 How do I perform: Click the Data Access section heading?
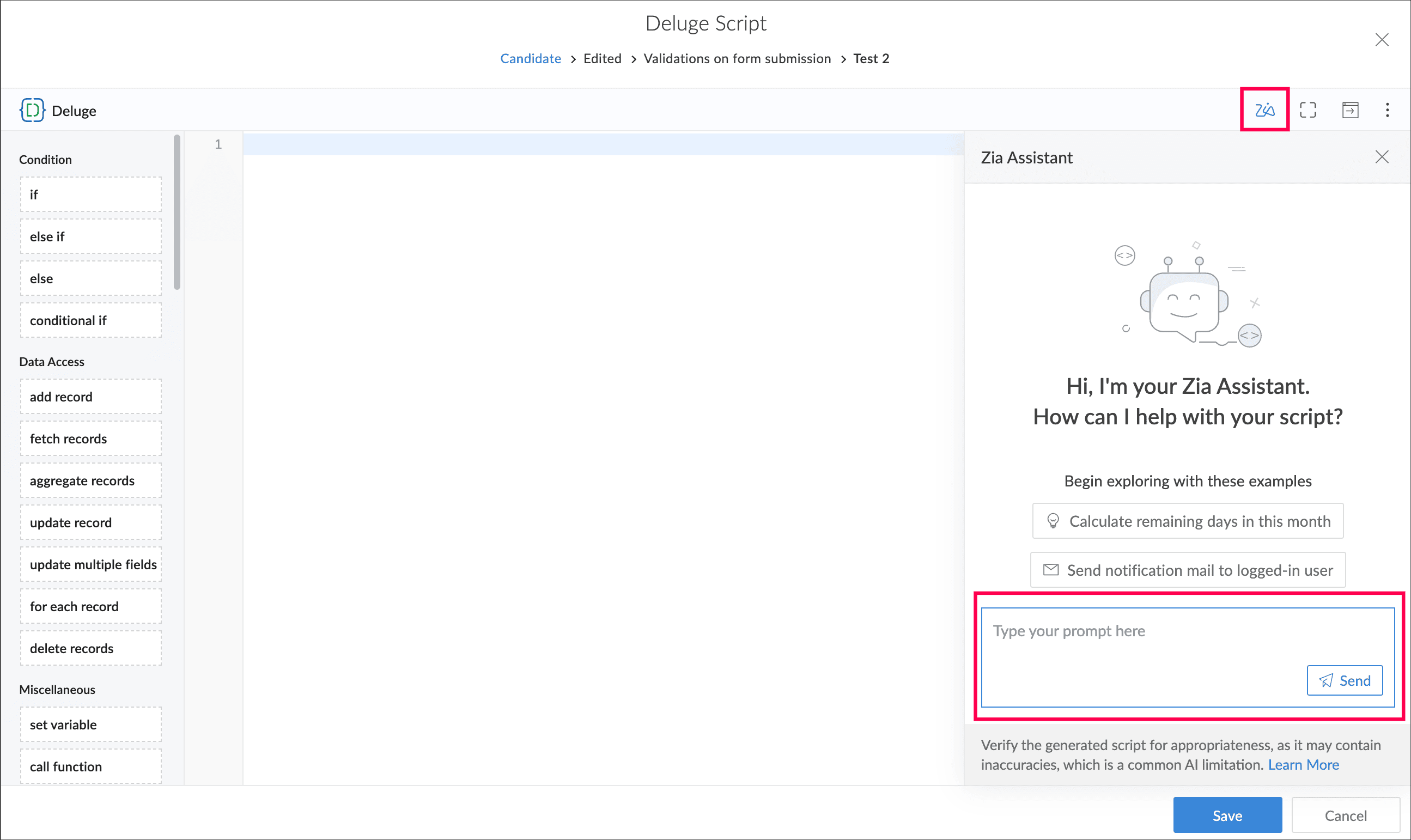pyautogui.click(x=52, y=362)
